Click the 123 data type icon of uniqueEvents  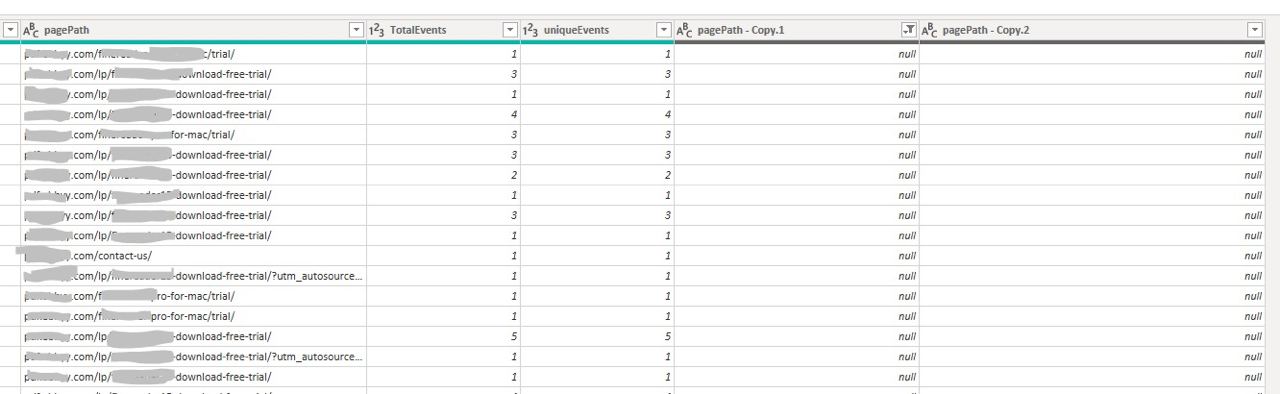tap(531, 31)
